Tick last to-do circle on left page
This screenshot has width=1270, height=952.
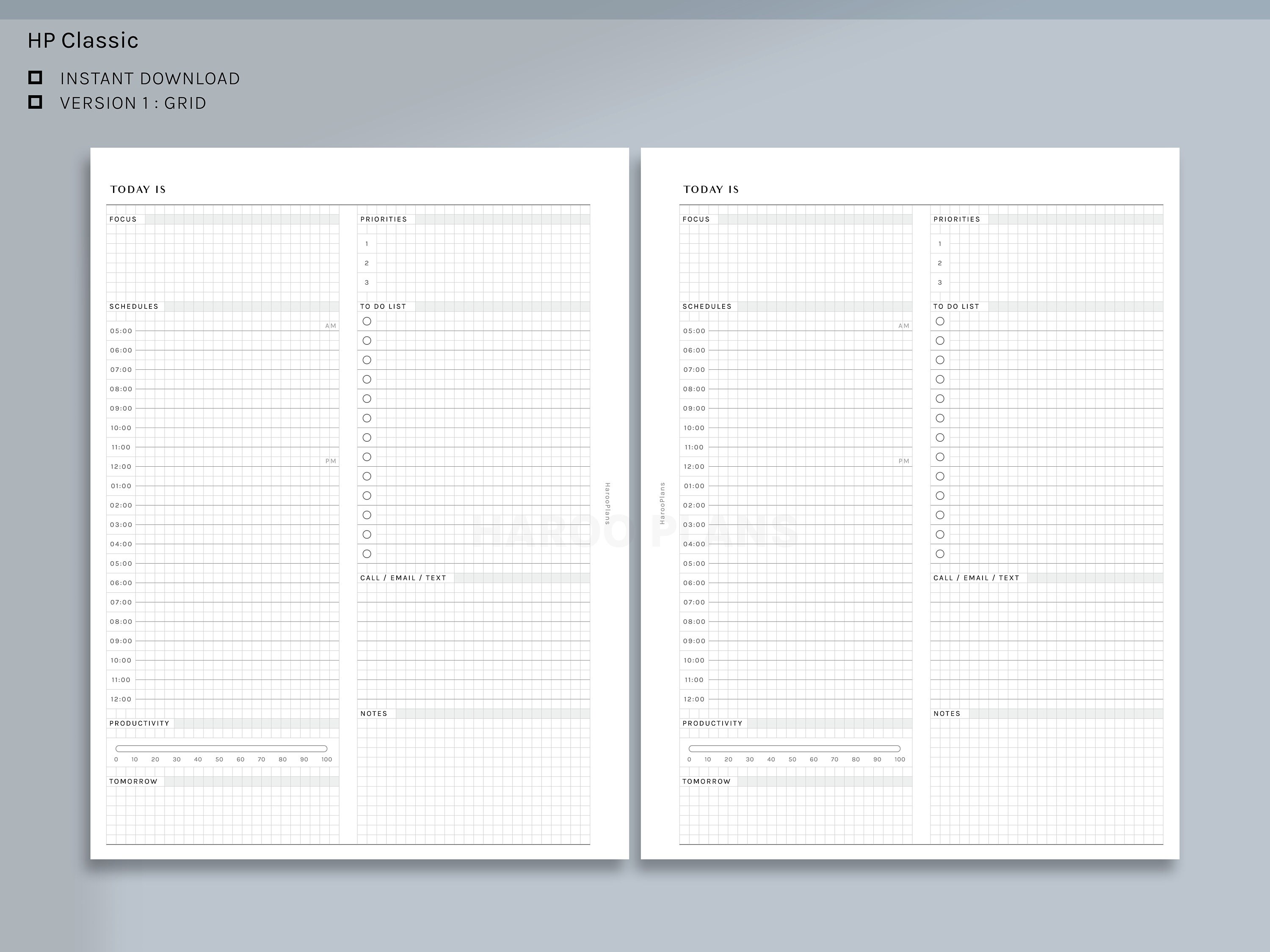coord(367,554)
